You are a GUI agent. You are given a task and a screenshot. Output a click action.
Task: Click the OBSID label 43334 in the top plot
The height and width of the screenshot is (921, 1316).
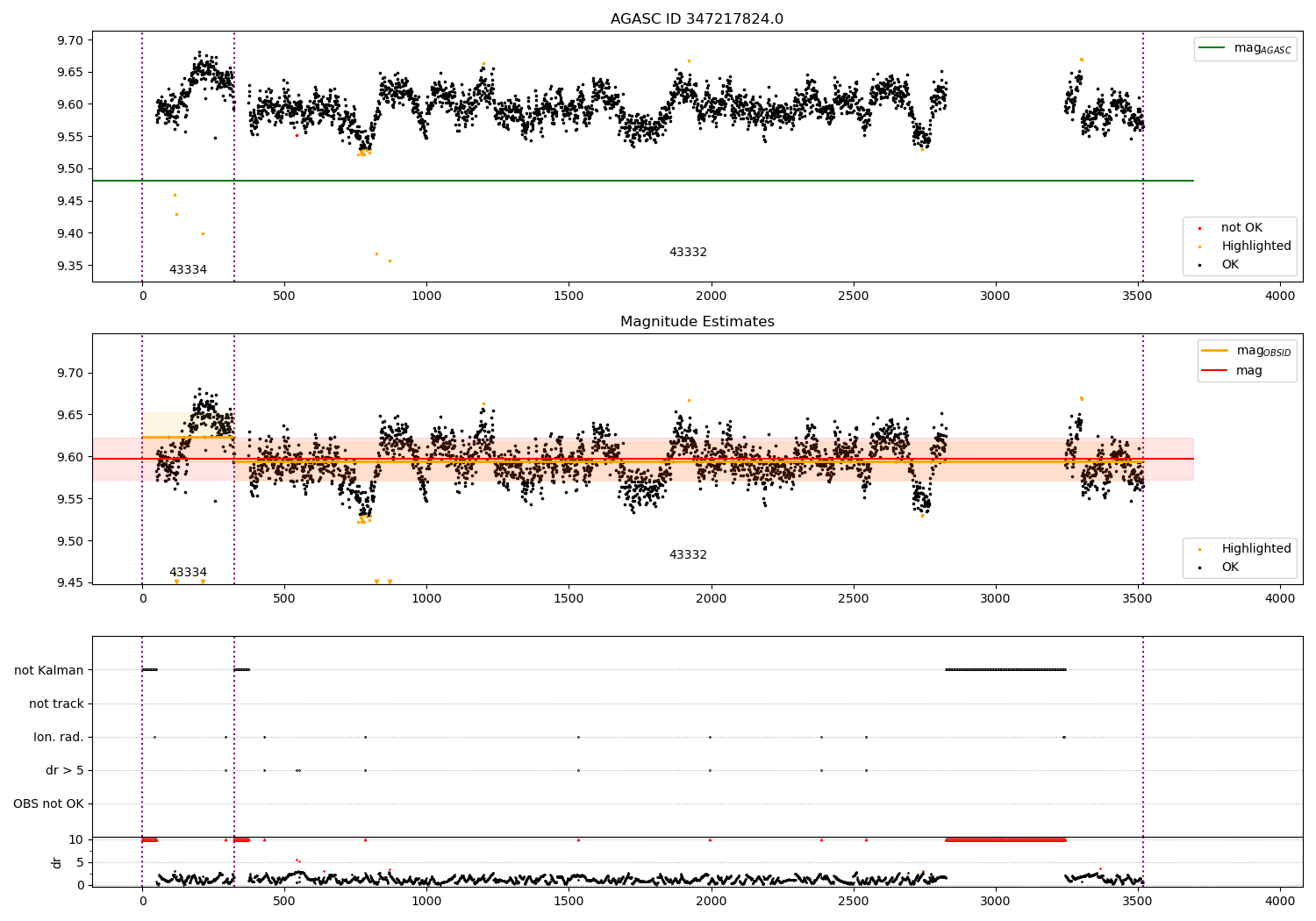(188, 270)
